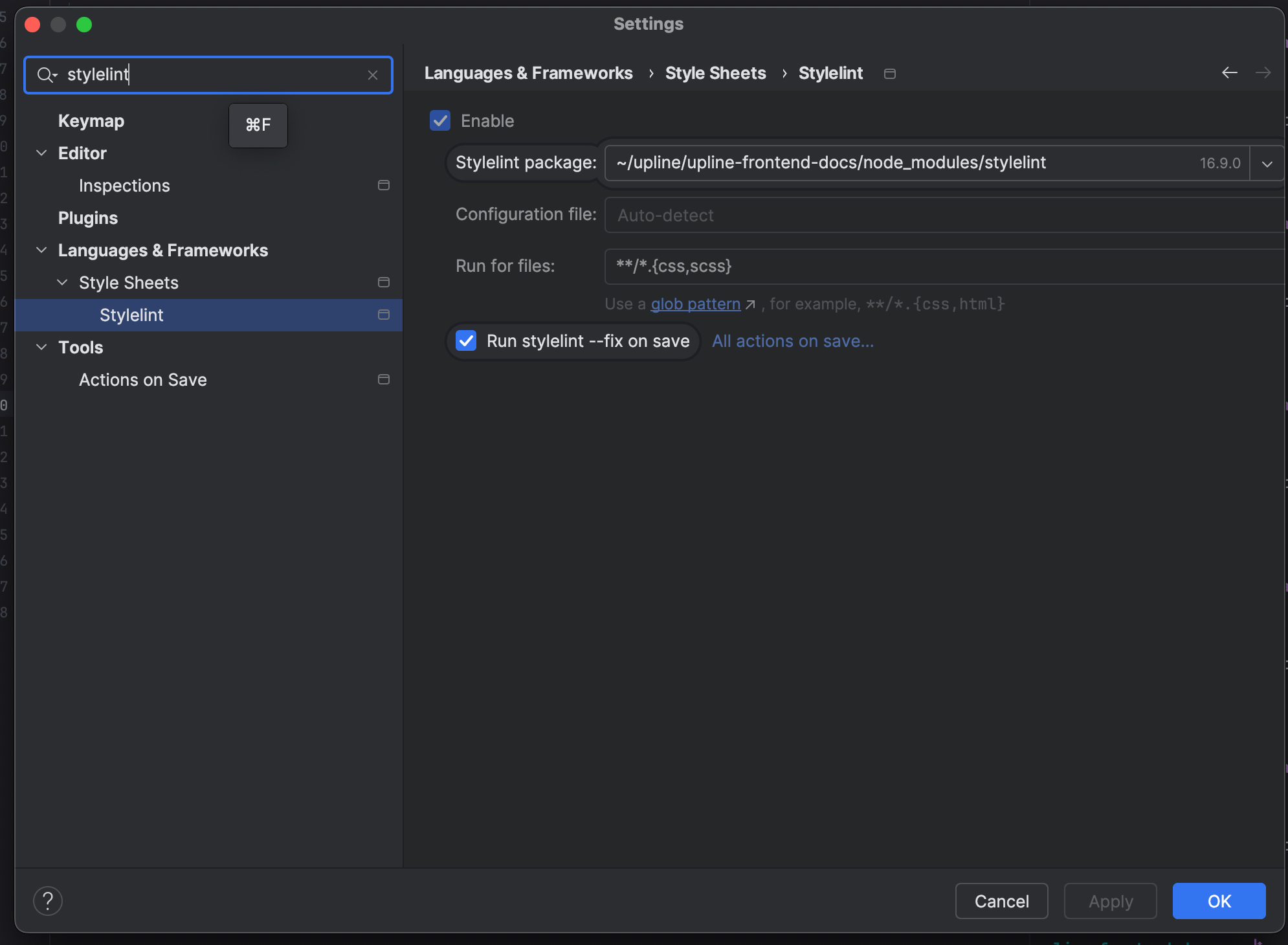Click the search history magnifier icon
The width and height of the screenshot is (1288, 945).
47,75
